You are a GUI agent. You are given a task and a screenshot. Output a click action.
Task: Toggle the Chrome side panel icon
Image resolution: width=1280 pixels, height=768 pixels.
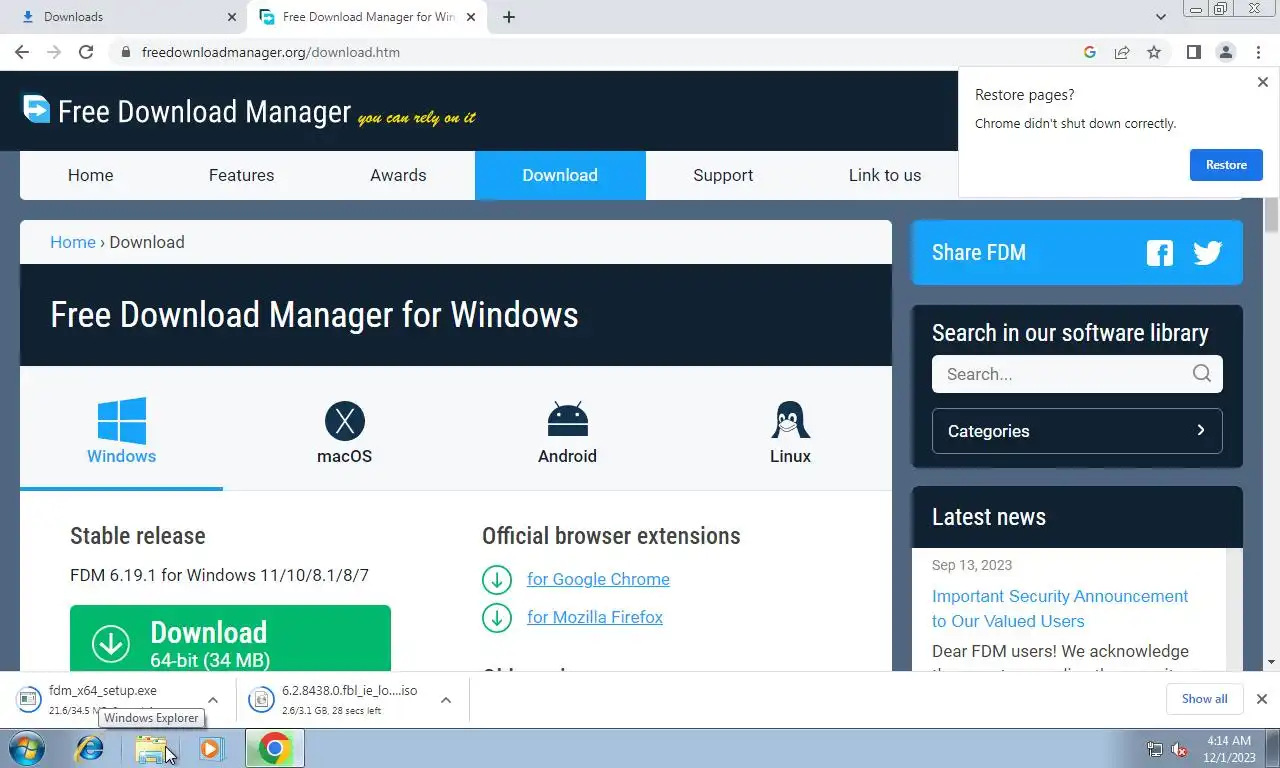coord(1193,52)
